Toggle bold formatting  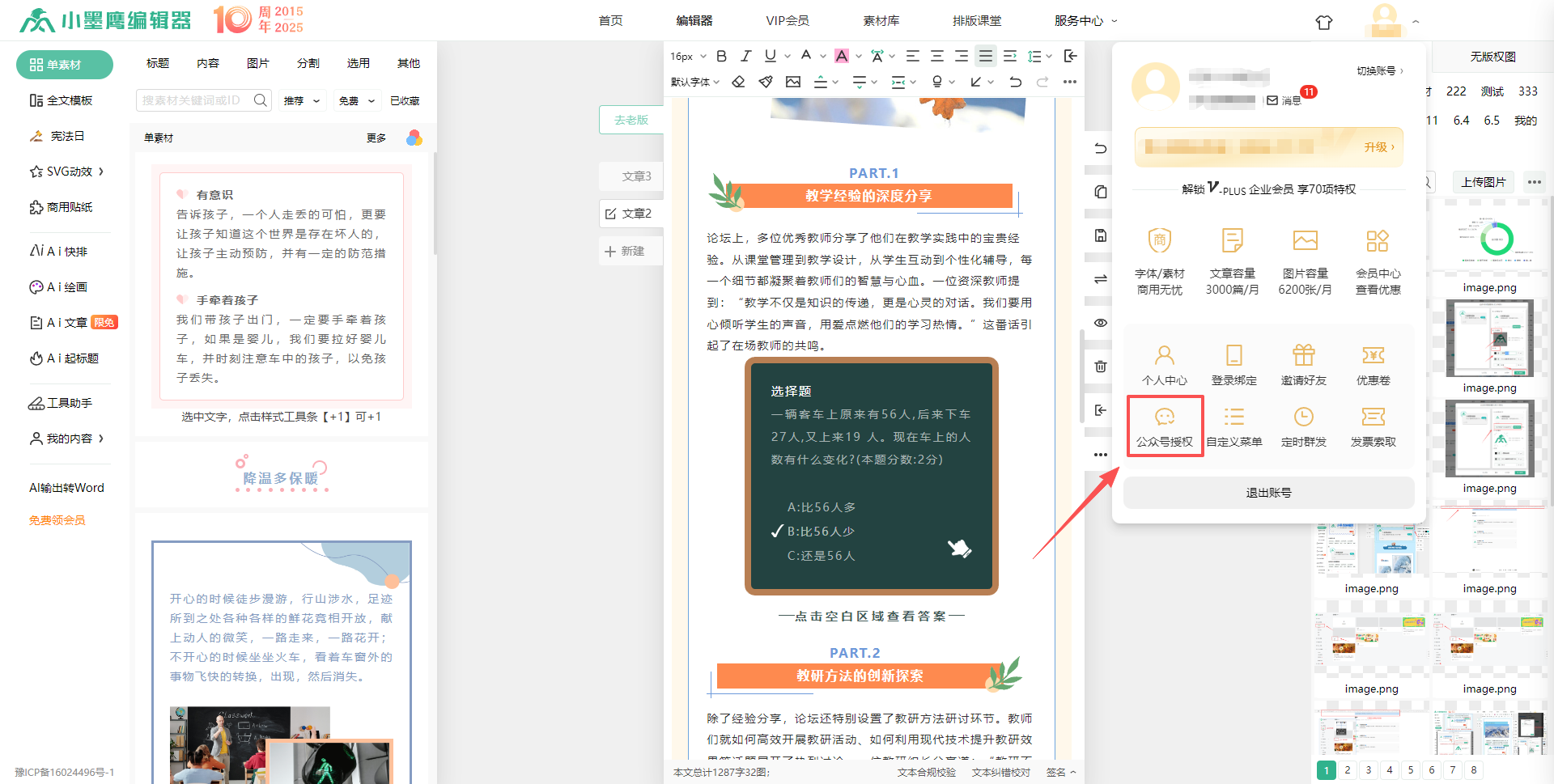pyautogui.click(x=721, y=56)
